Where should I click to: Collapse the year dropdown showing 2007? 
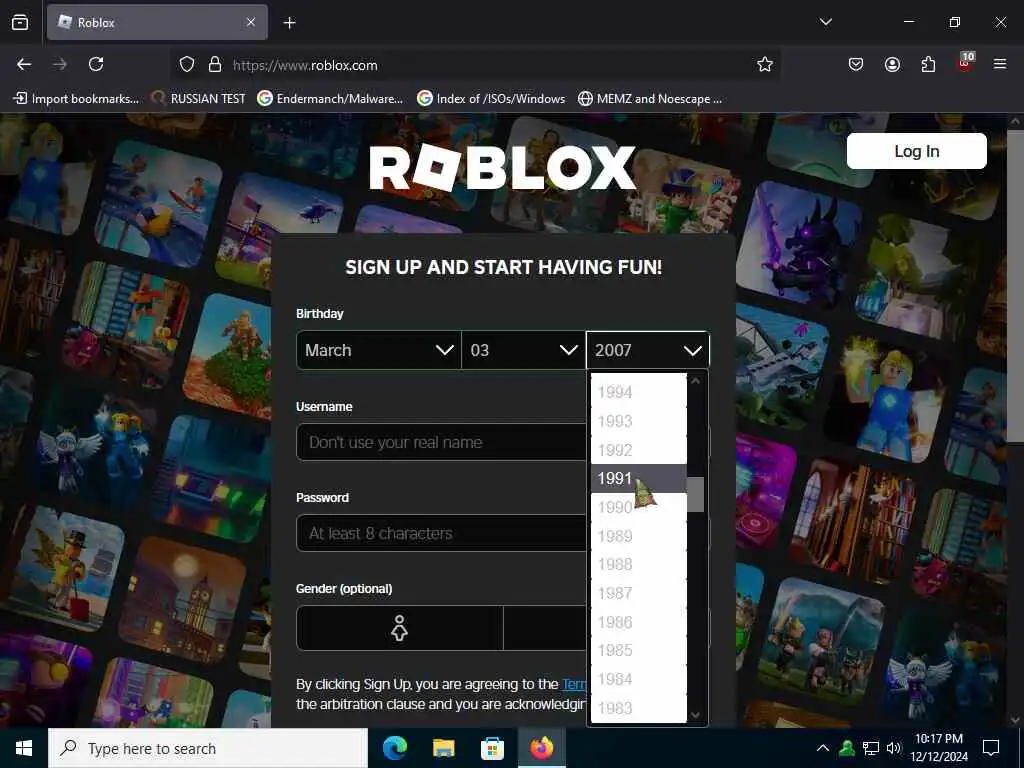(x=648, y=350)
